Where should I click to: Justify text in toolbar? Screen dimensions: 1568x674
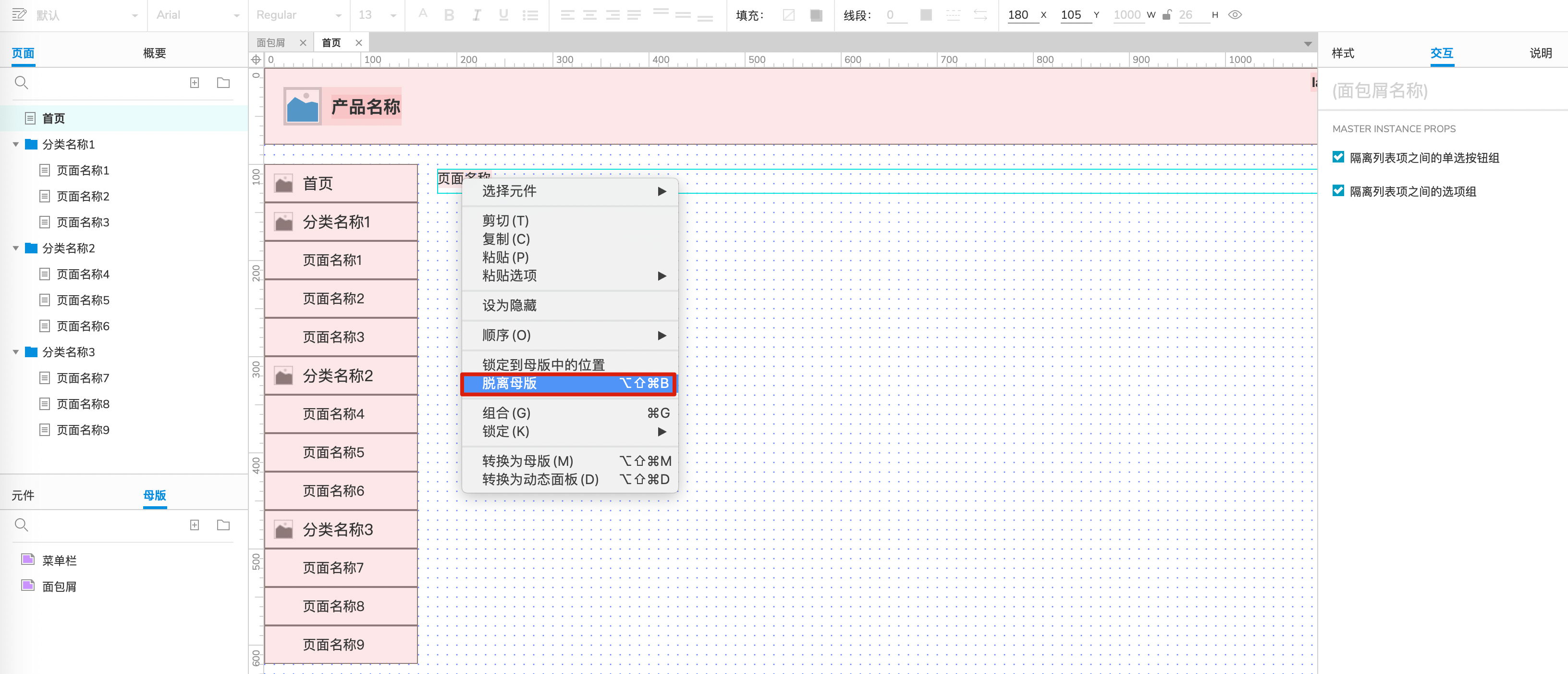[x=634, y=15]
